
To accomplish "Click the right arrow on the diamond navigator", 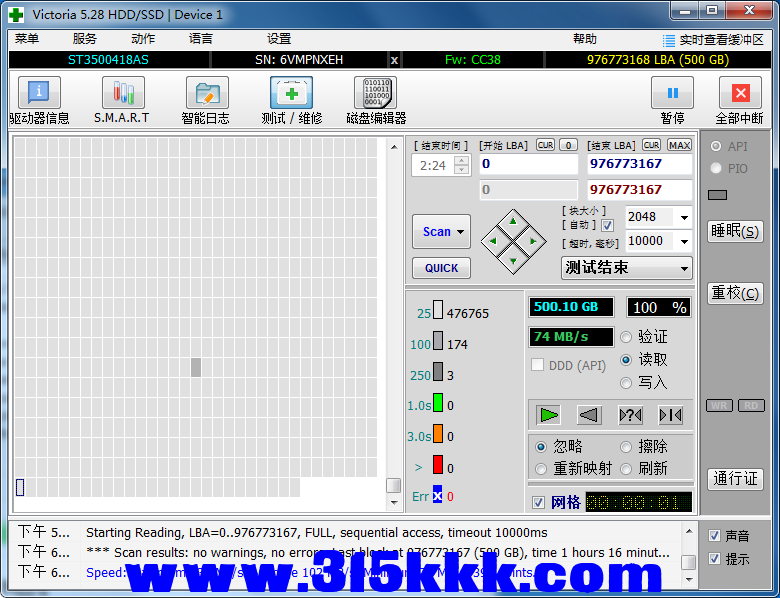I will [533, 241].
